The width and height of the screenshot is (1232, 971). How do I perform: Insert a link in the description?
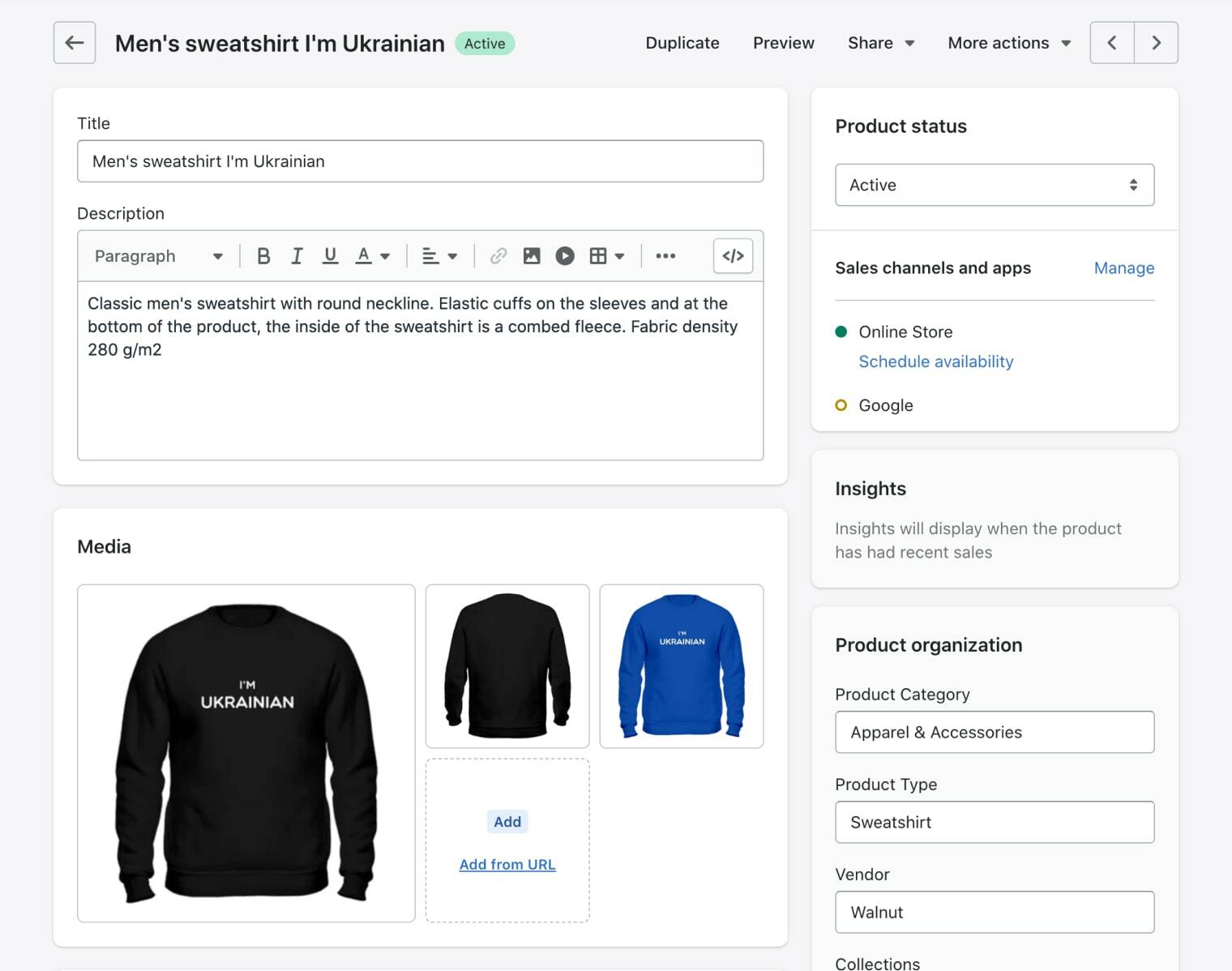click(498, 256)
